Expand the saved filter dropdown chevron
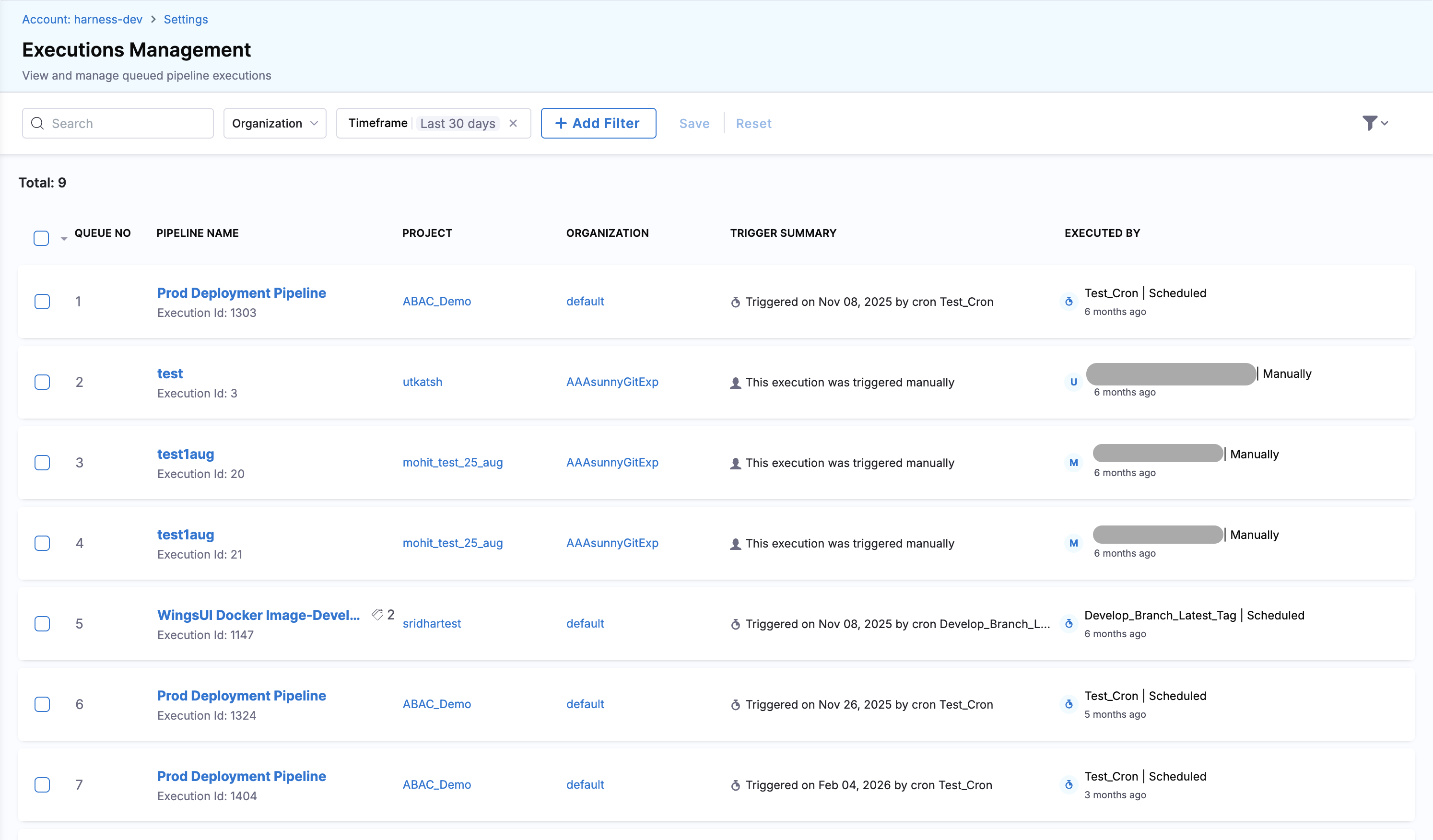 [x=1385, y=123]
